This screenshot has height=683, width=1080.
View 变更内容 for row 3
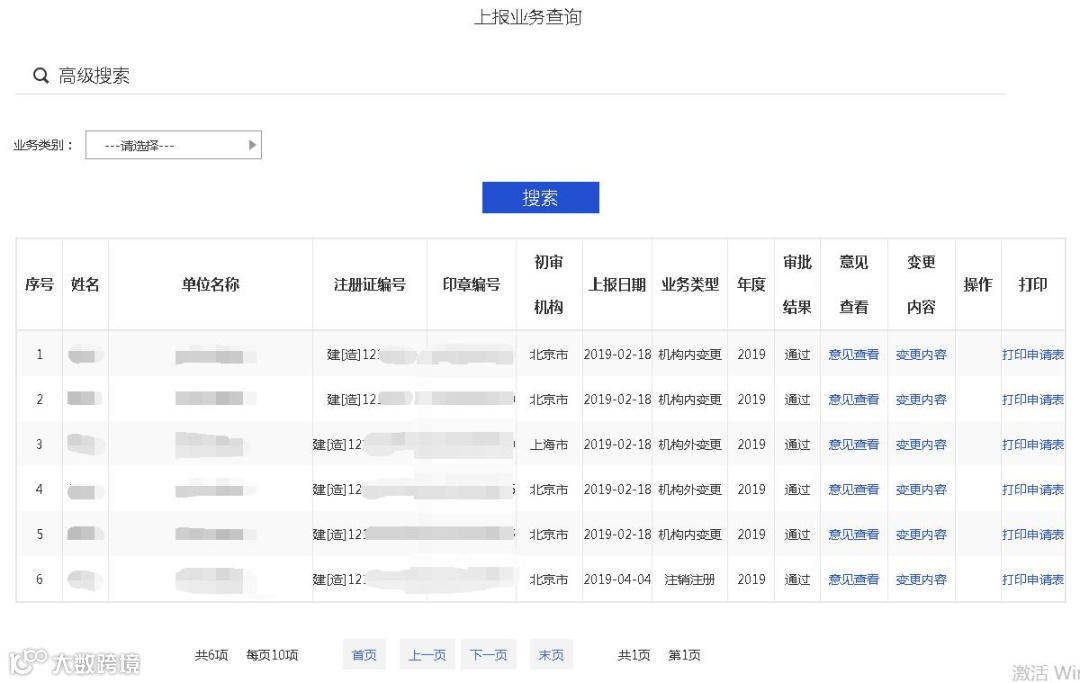[x=921, y=445]
